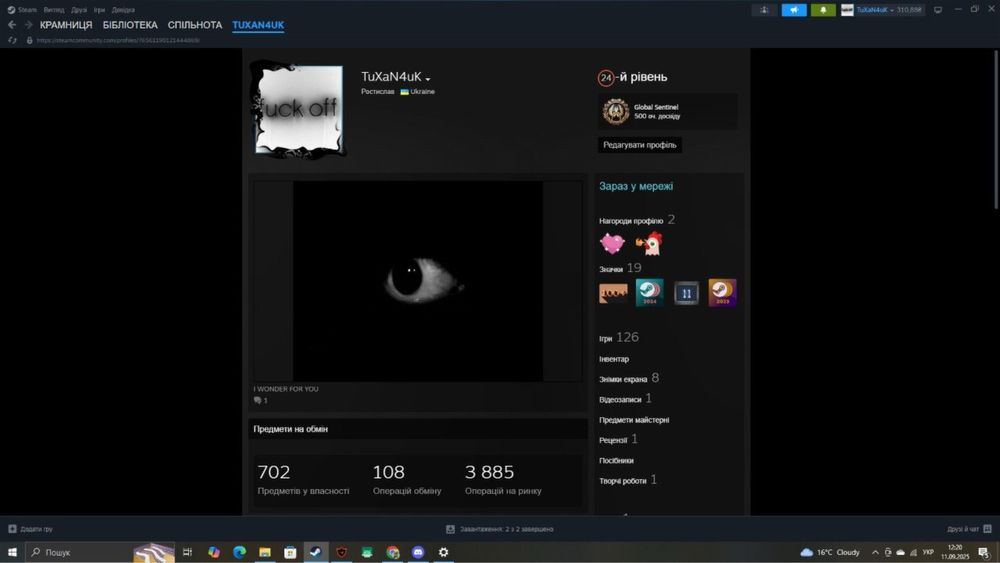1000x563 pixels.
Task: Click the level 24 badge circle
Action: pos(605,78)
